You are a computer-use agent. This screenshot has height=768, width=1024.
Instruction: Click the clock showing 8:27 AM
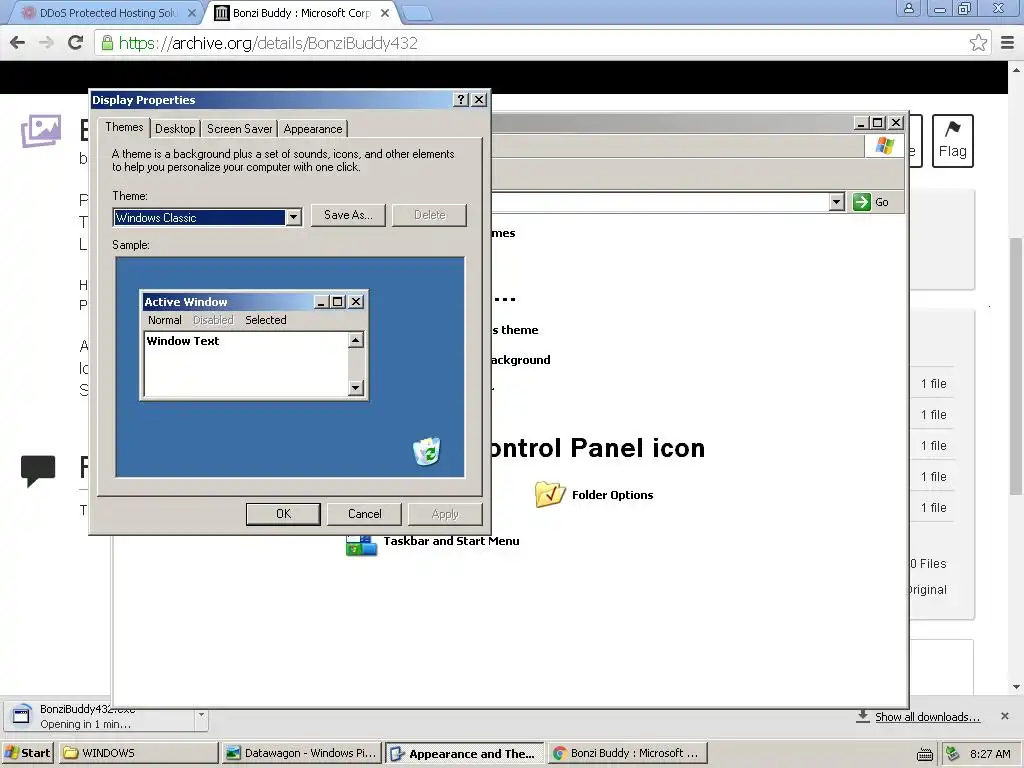[x=990, y=754]
